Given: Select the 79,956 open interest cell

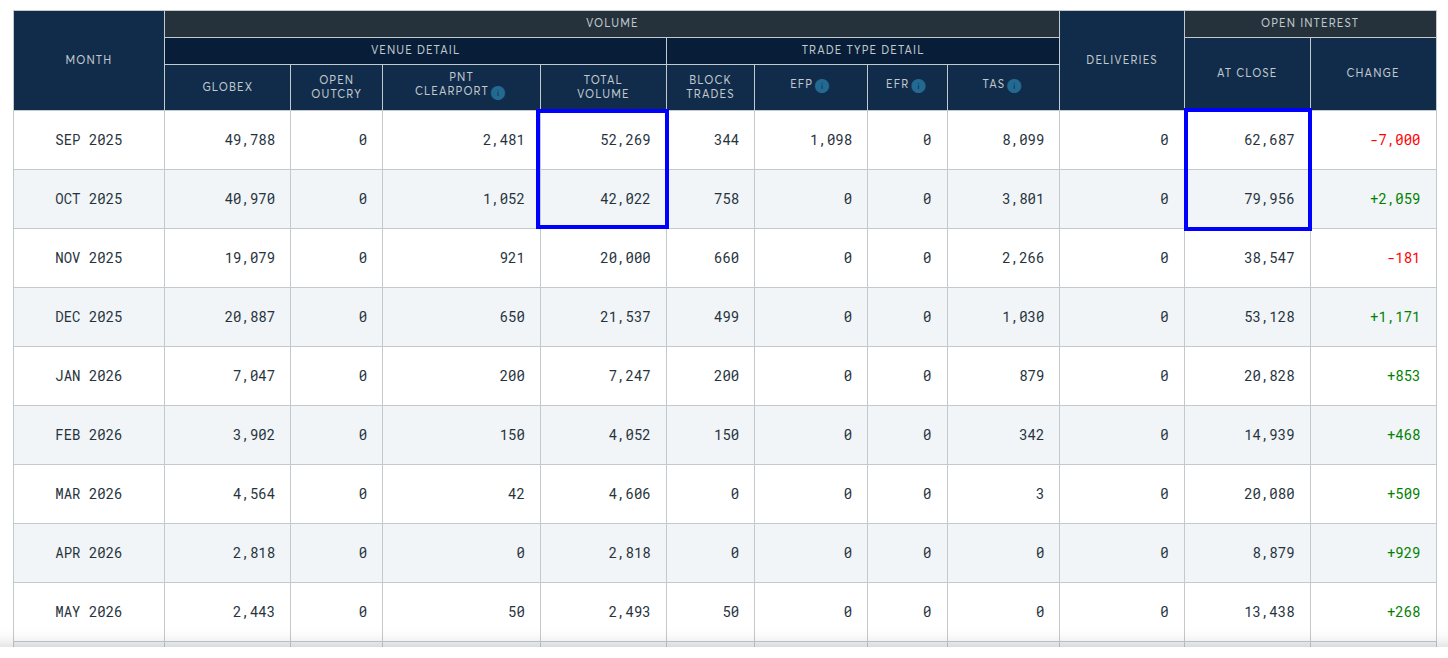Looking at the screenshot, I should [1268, 199].
